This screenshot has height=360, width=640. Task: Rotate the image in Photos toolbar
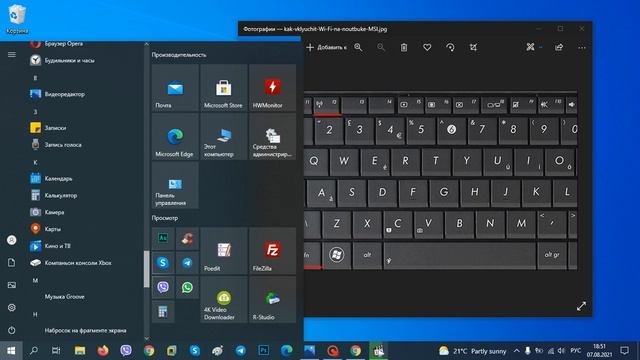(450, 47)
